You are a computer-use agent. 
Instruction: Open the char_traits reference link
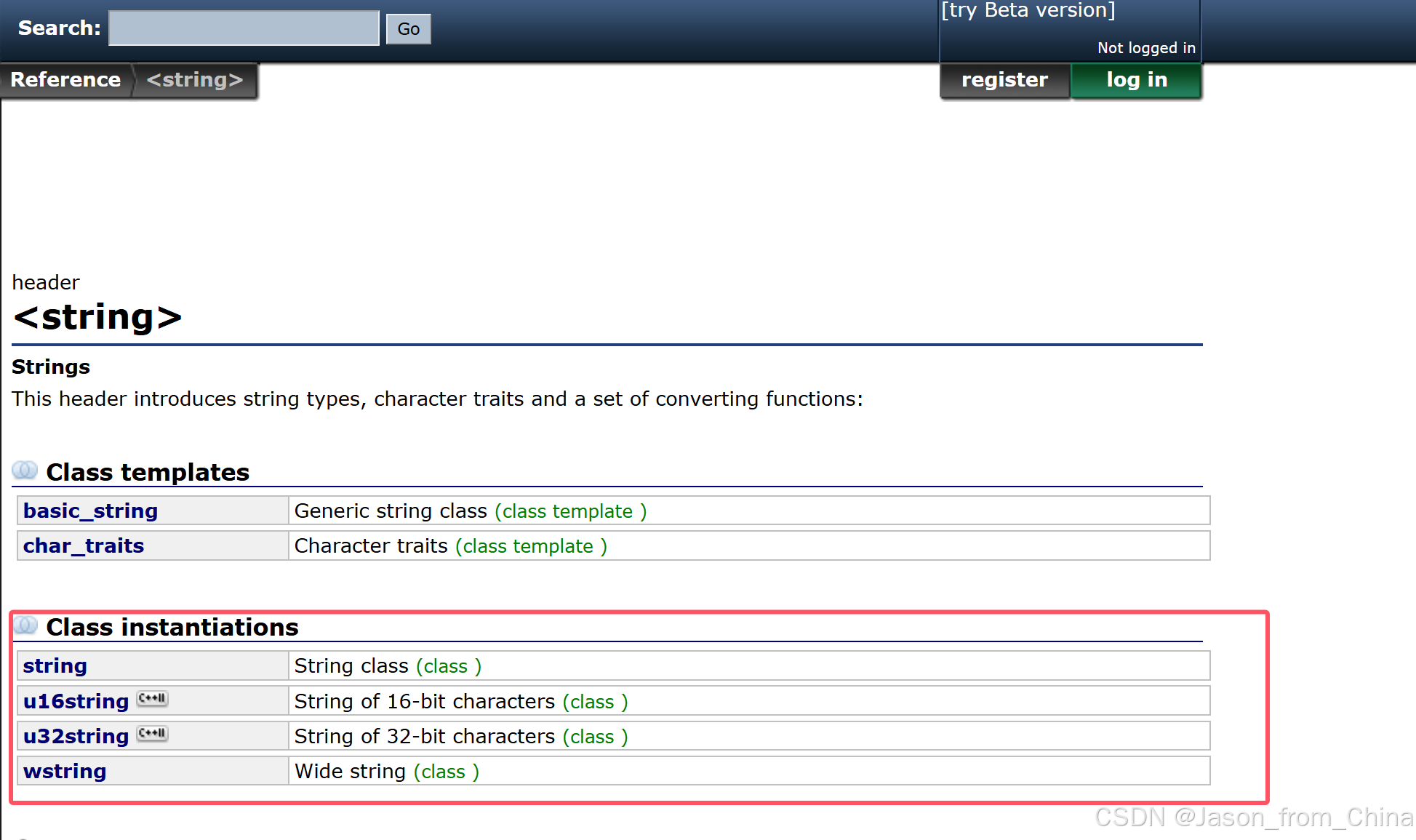click(x=84, y=546)
